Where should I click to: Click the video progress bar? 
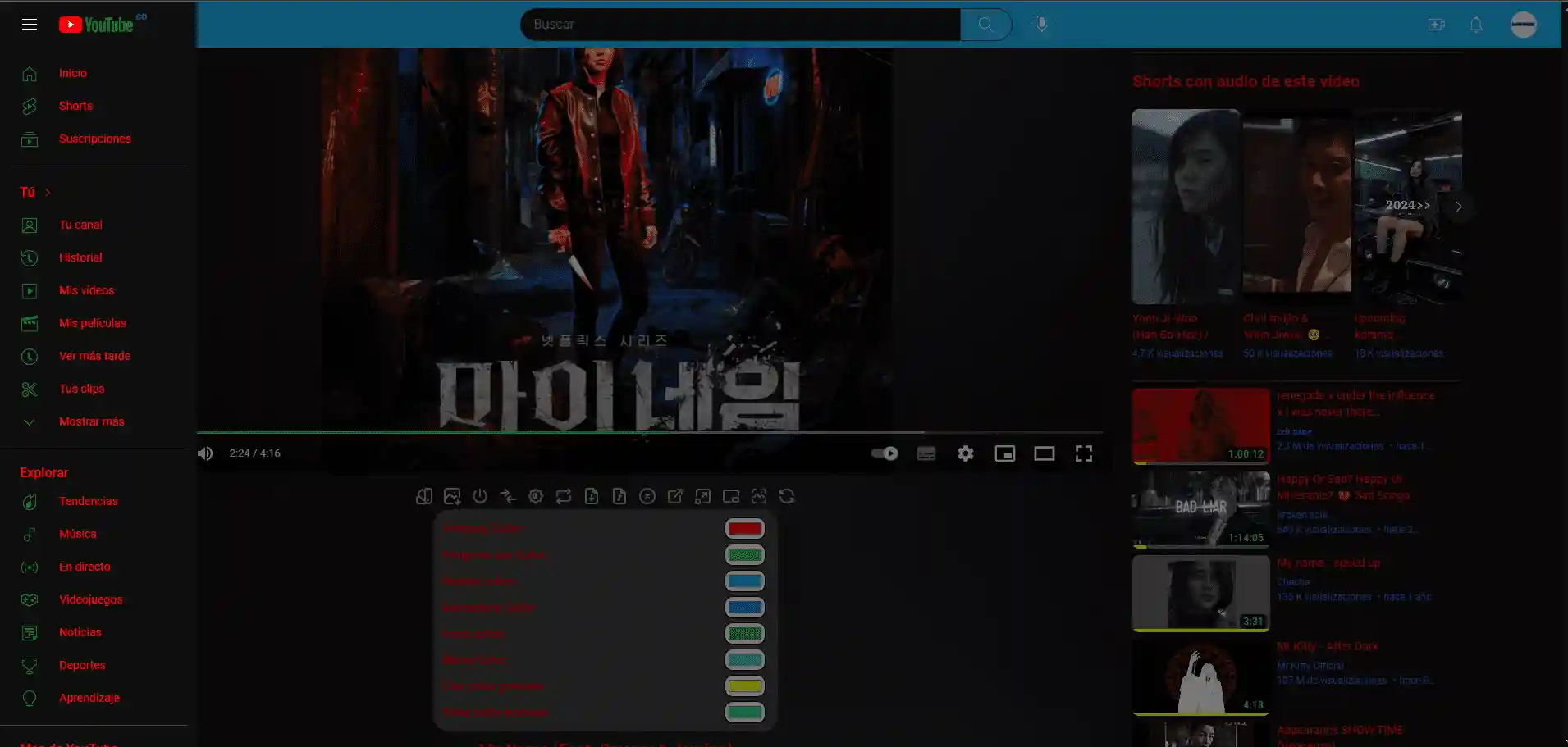650,432
